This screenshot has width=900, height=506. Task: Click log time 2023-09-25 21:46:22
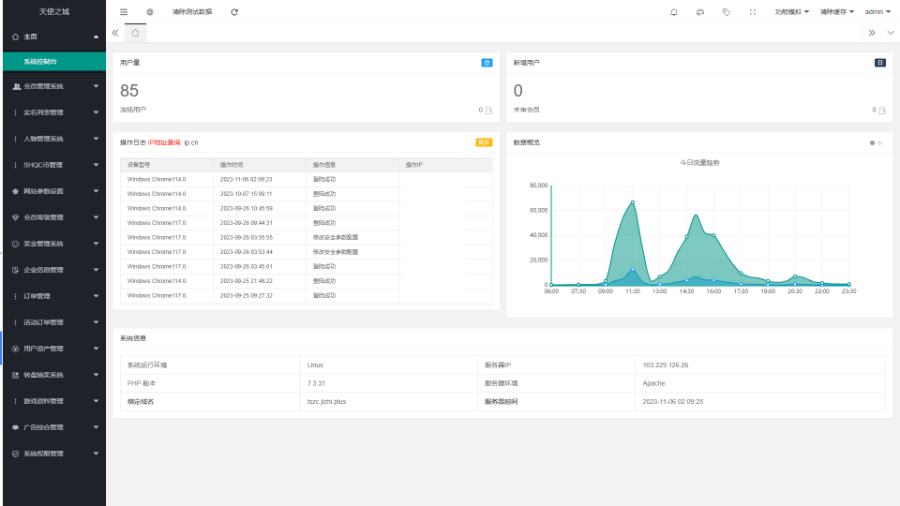246,281
